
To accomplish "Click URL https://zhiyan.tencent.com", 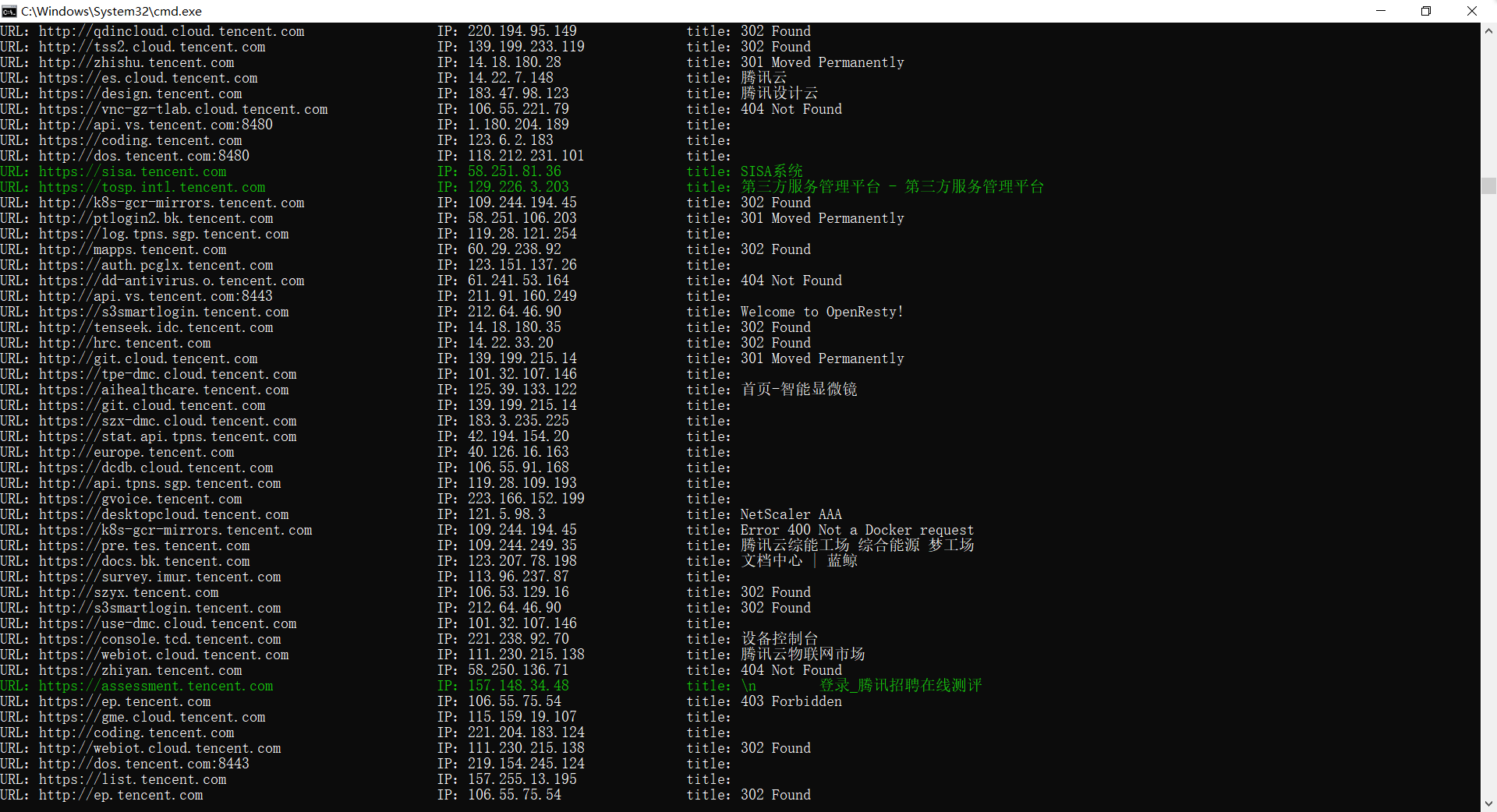I will pos(140,670).
